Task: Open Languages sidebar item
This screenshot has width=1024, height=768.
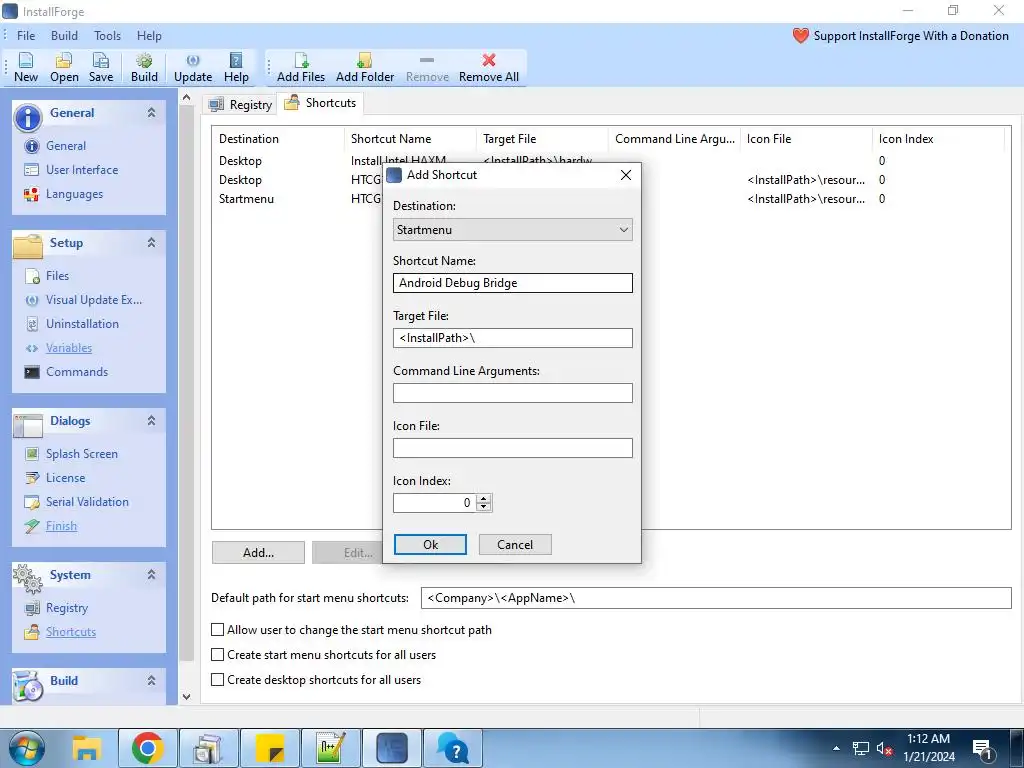Action: [74, 194]
